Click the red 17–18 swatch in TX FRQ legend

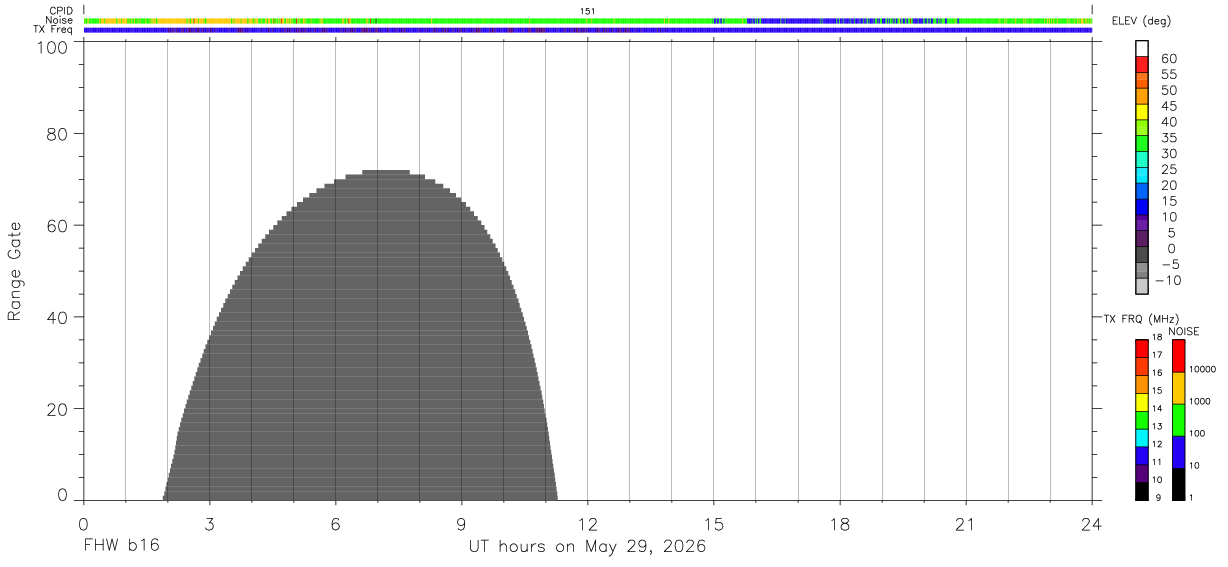coord(1142,349)
